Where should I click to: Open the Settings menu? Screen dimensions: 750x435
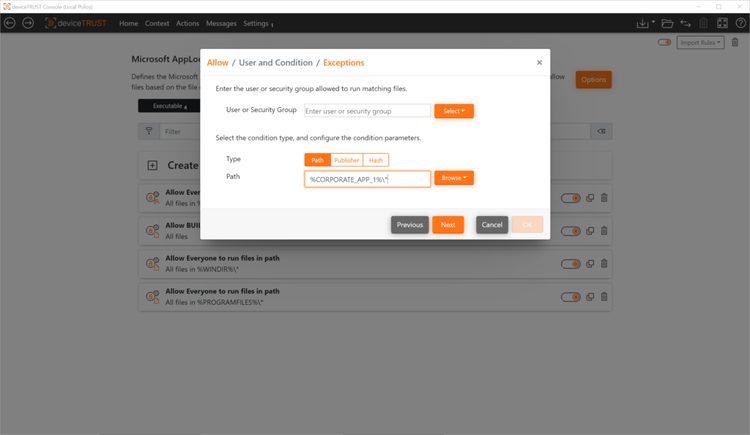[x=258, y=23]
